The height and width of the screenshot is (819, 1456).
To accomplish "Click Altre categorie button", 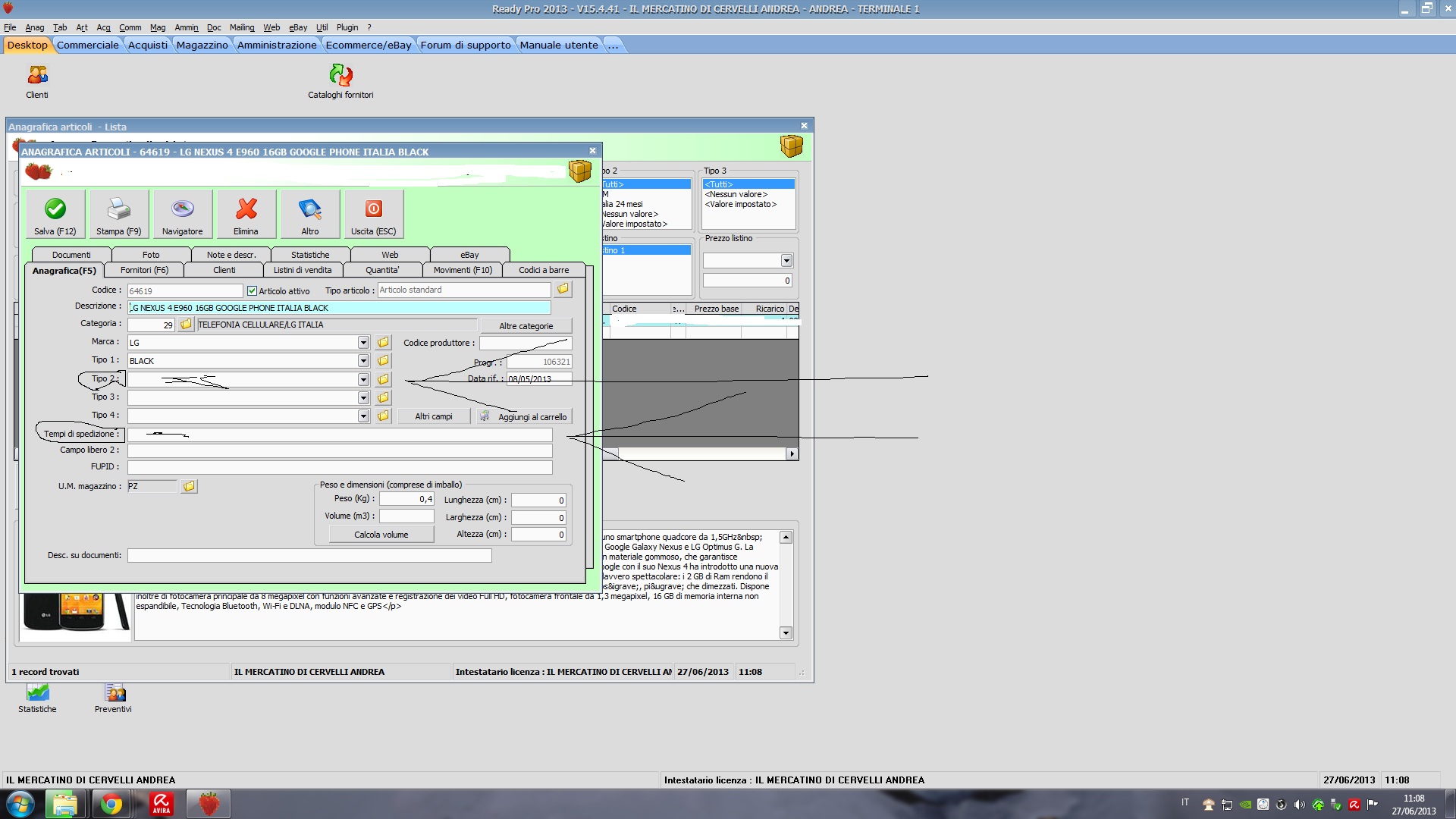I will [x=526, y=326].
